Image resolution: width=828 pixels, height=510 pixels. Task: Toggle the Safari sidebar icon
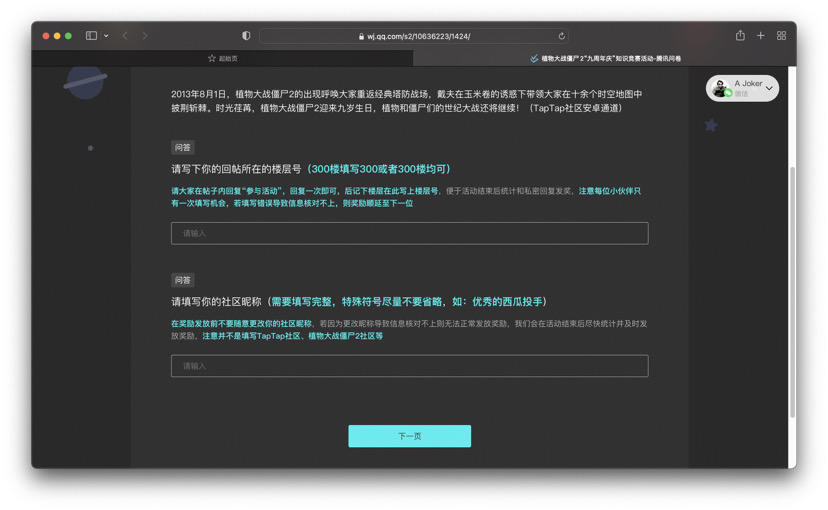pyautogui.click(x=91, y=35)
